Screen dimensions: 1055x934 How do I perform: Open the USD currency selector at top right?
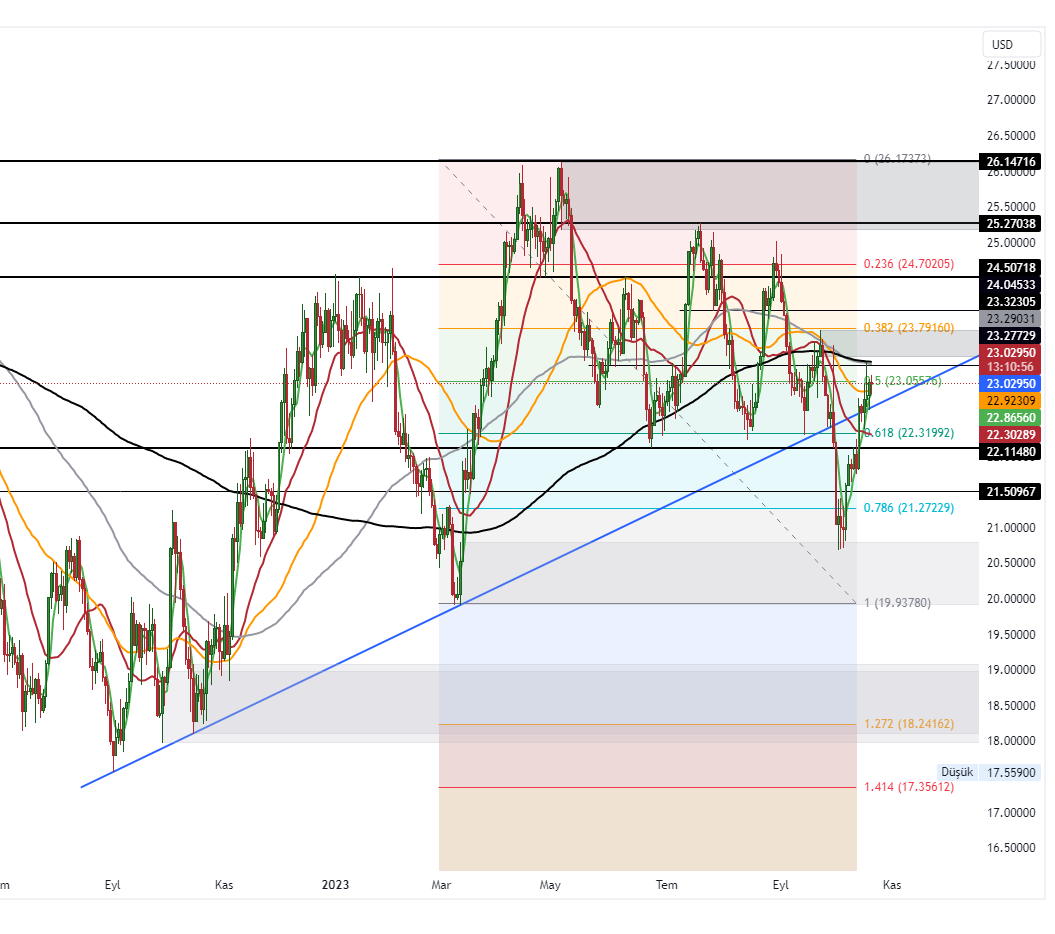[1011, 44]
